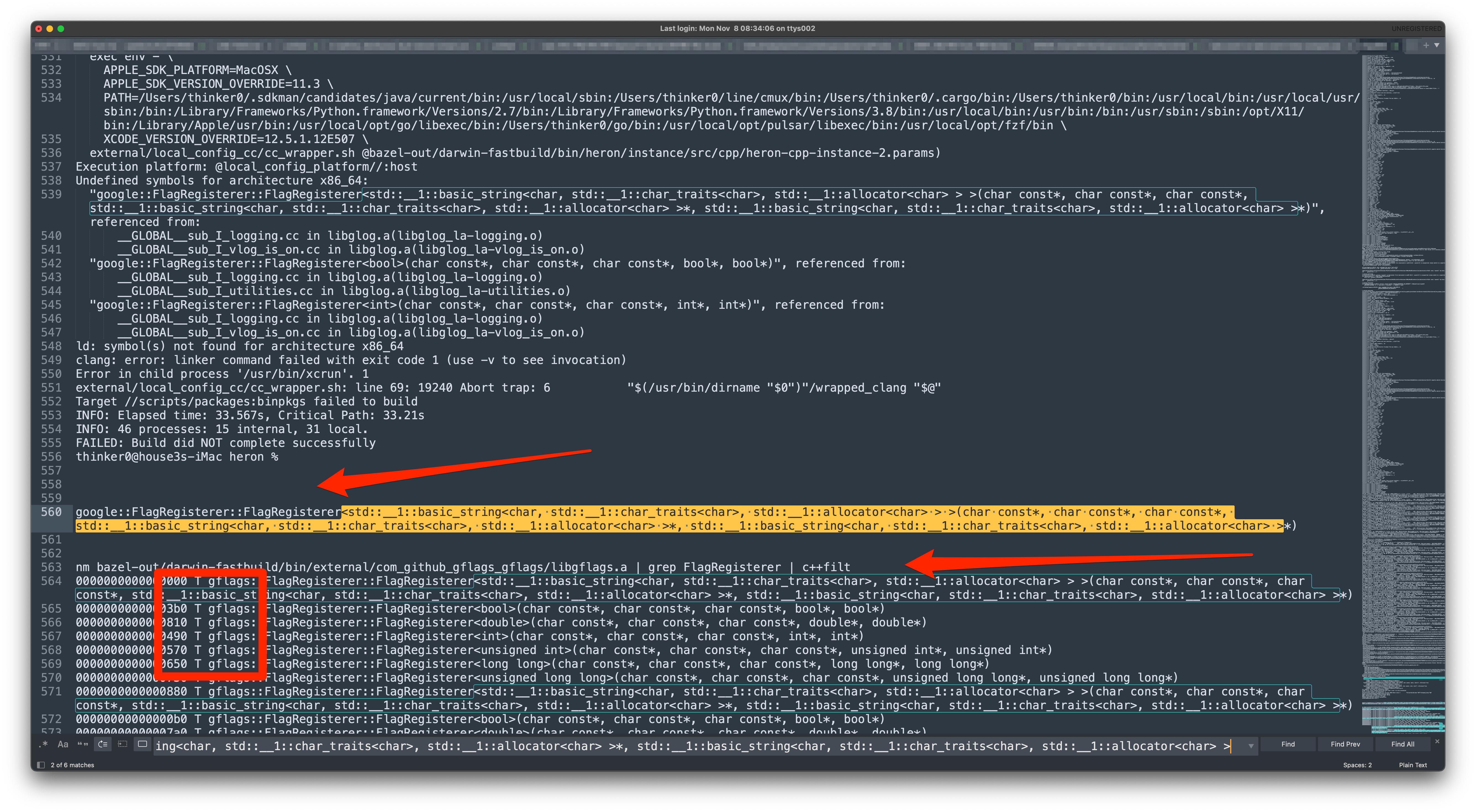Toggle case sensitive search option
This screenshot has height=812, width=1476.
coord(63,745)
